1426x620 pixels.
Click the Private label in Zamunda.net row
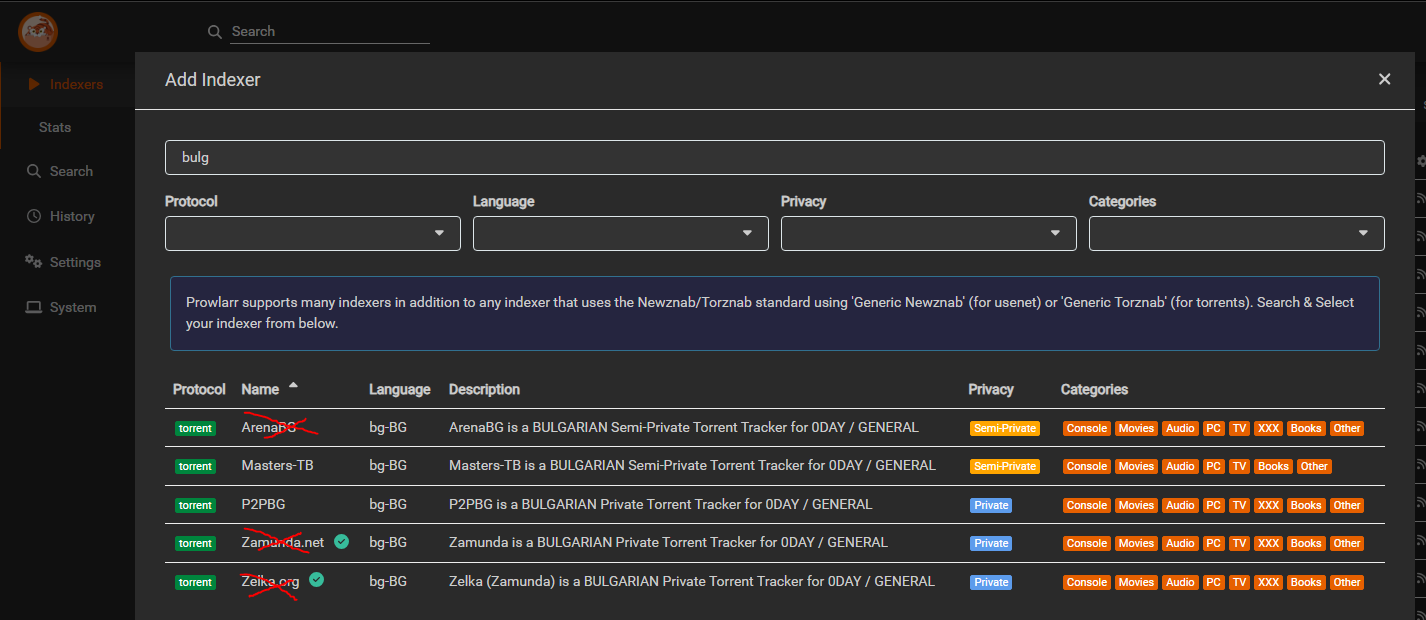(991, 543)
